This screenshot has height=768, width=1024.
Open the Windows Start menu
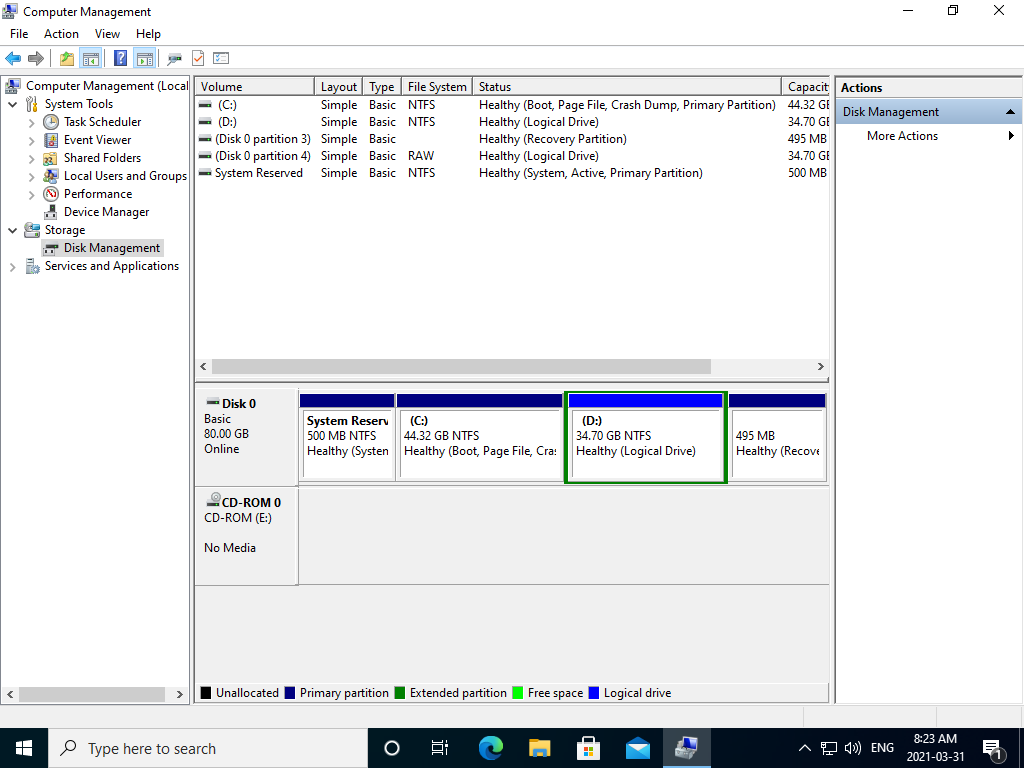click(24, 748)
